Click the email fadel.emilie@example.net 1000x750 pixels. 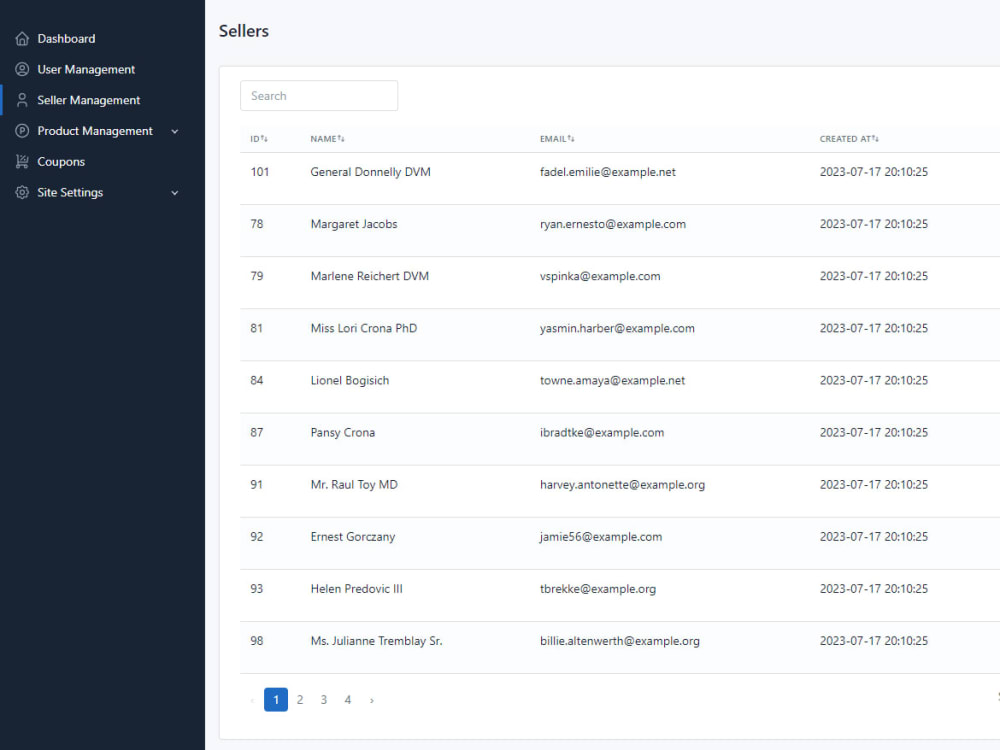tap(608, 172)
